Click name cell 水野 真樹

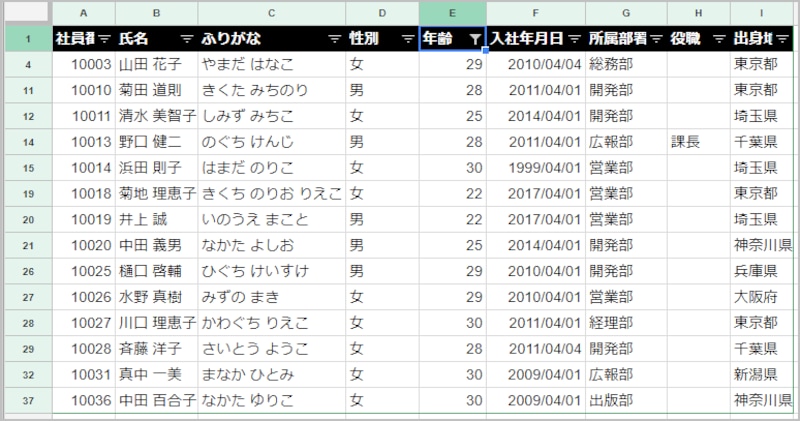[157, 298]
